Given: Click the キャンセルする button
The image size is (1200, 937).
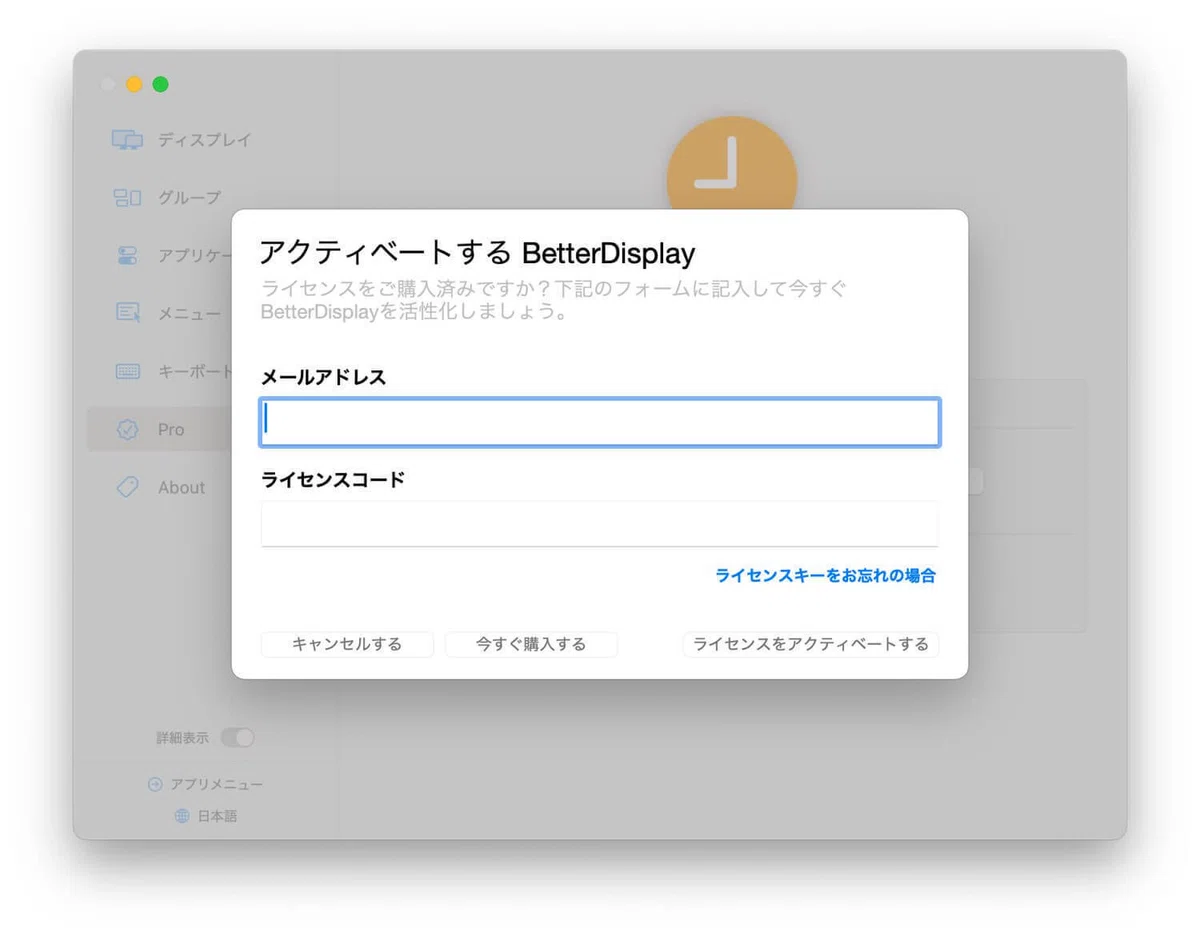Looking at the screenshot, I should [347, 644].
